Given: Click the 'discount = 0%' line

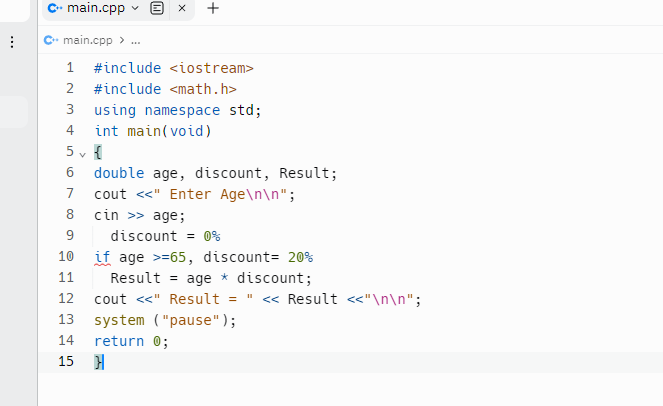Looking at the screenshot, I should [165, 236].
